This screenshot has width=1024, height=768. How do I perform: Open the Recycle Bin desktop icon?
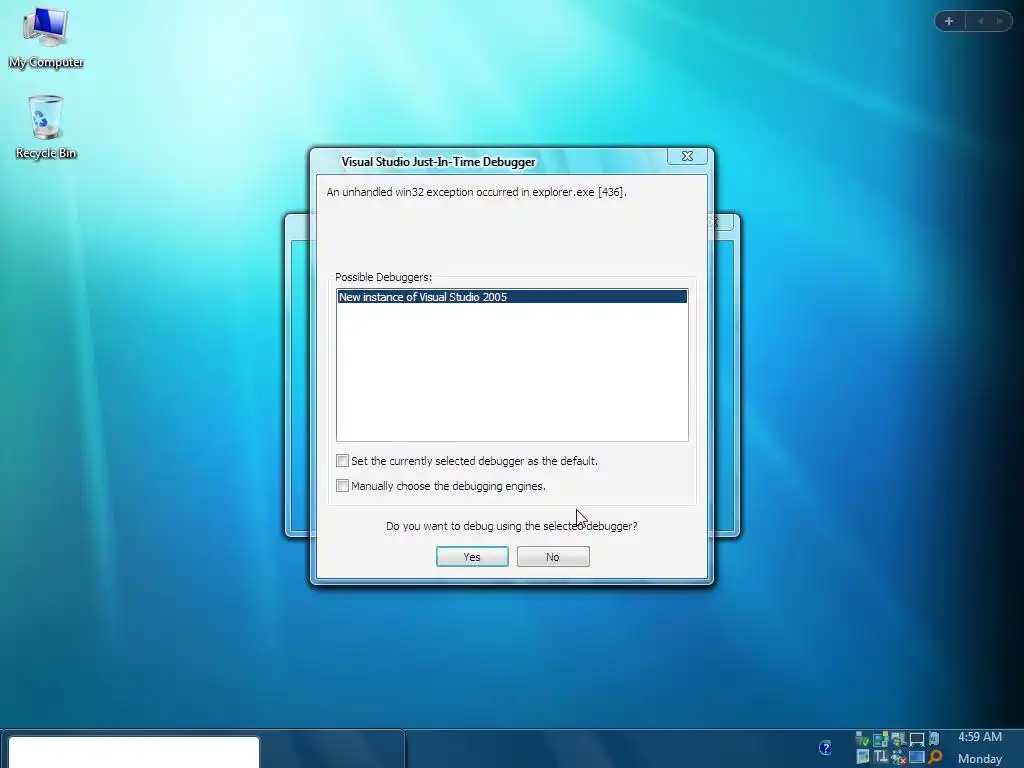46,127
